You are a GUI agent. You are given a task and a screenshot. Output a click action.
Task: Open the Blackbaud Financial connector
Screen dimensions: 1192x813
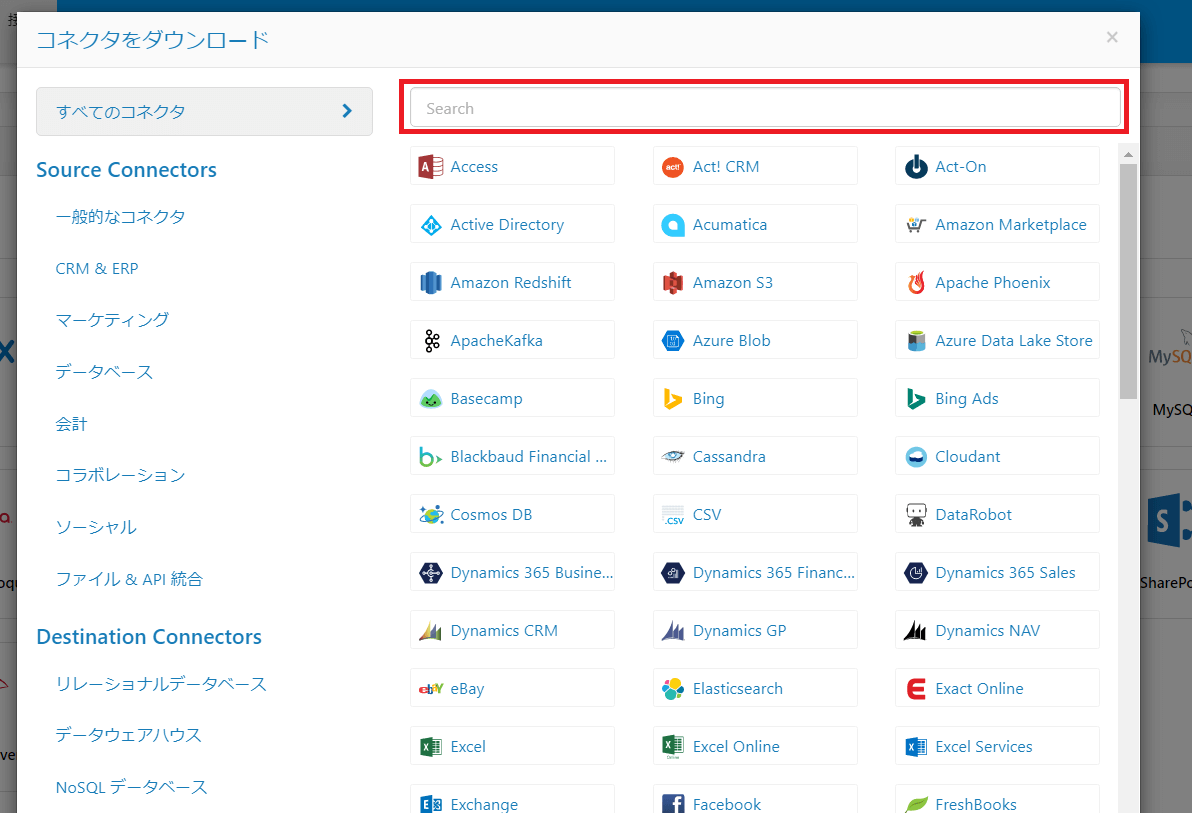[x=512, y=456]
